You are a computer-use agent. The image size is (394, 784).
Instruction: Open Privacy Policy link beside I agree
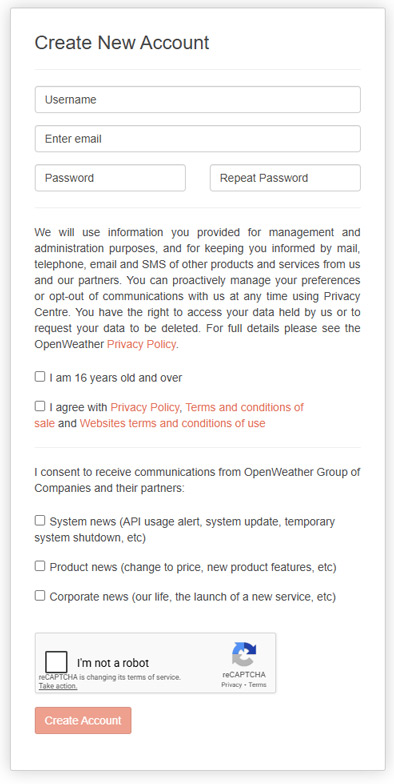(144, 408)
